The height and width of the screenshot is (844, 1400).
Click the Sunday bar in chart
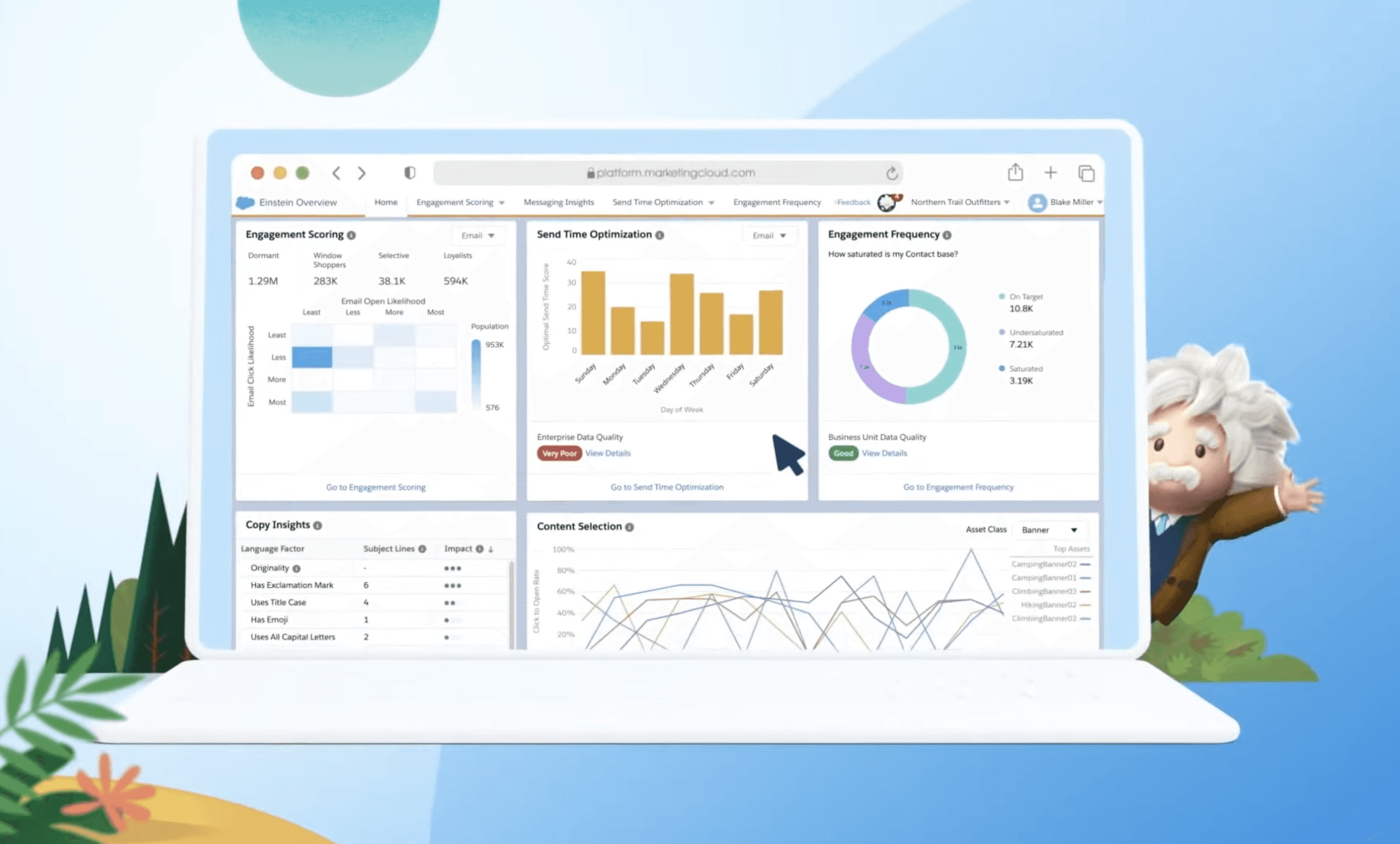coord(593,313)
